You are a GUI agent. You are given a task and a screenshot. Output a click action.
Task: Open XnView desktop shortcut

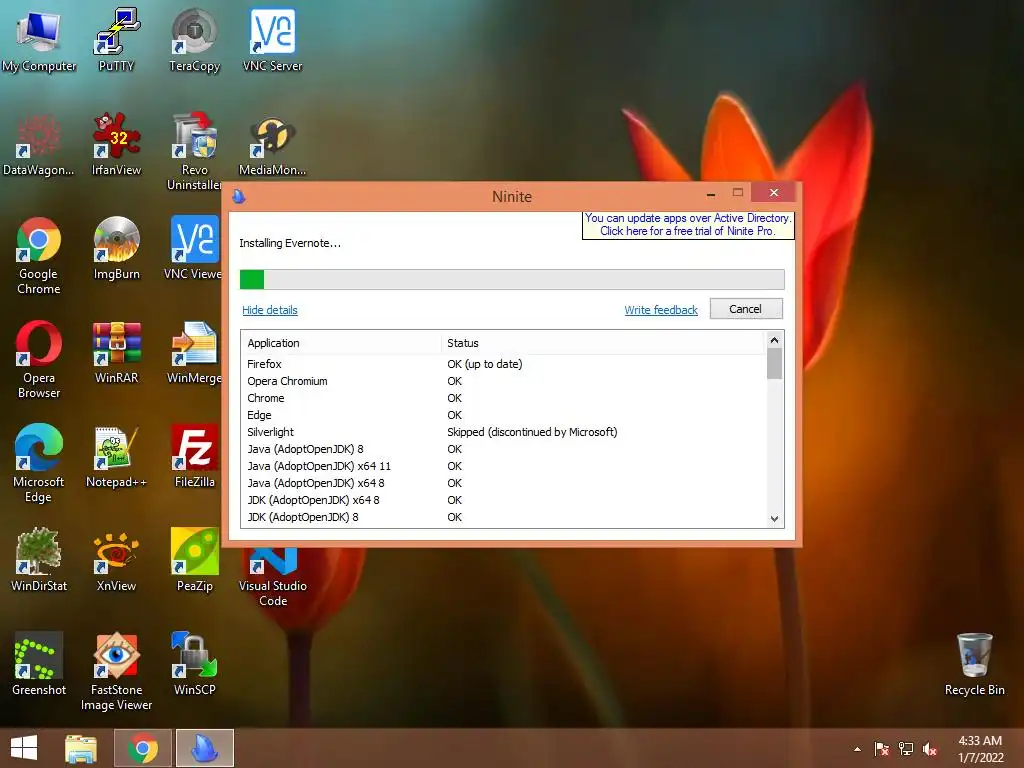[x=116, y=560]
